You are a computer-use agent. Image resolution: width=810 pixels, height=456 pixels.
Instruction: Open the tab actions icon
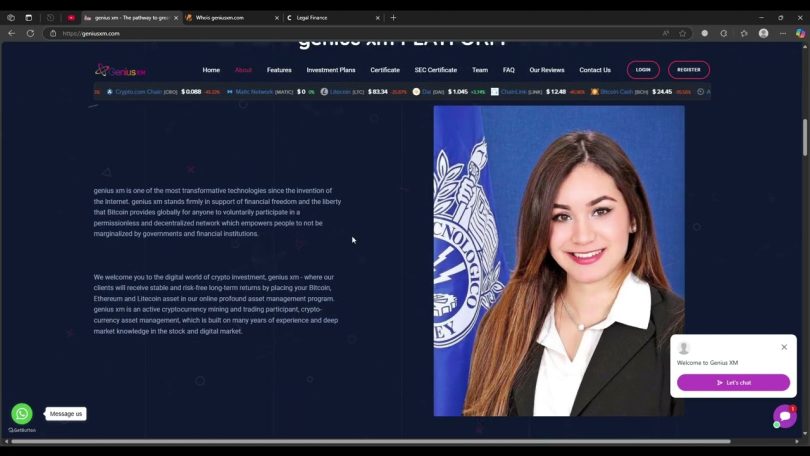tap(28, 18)
